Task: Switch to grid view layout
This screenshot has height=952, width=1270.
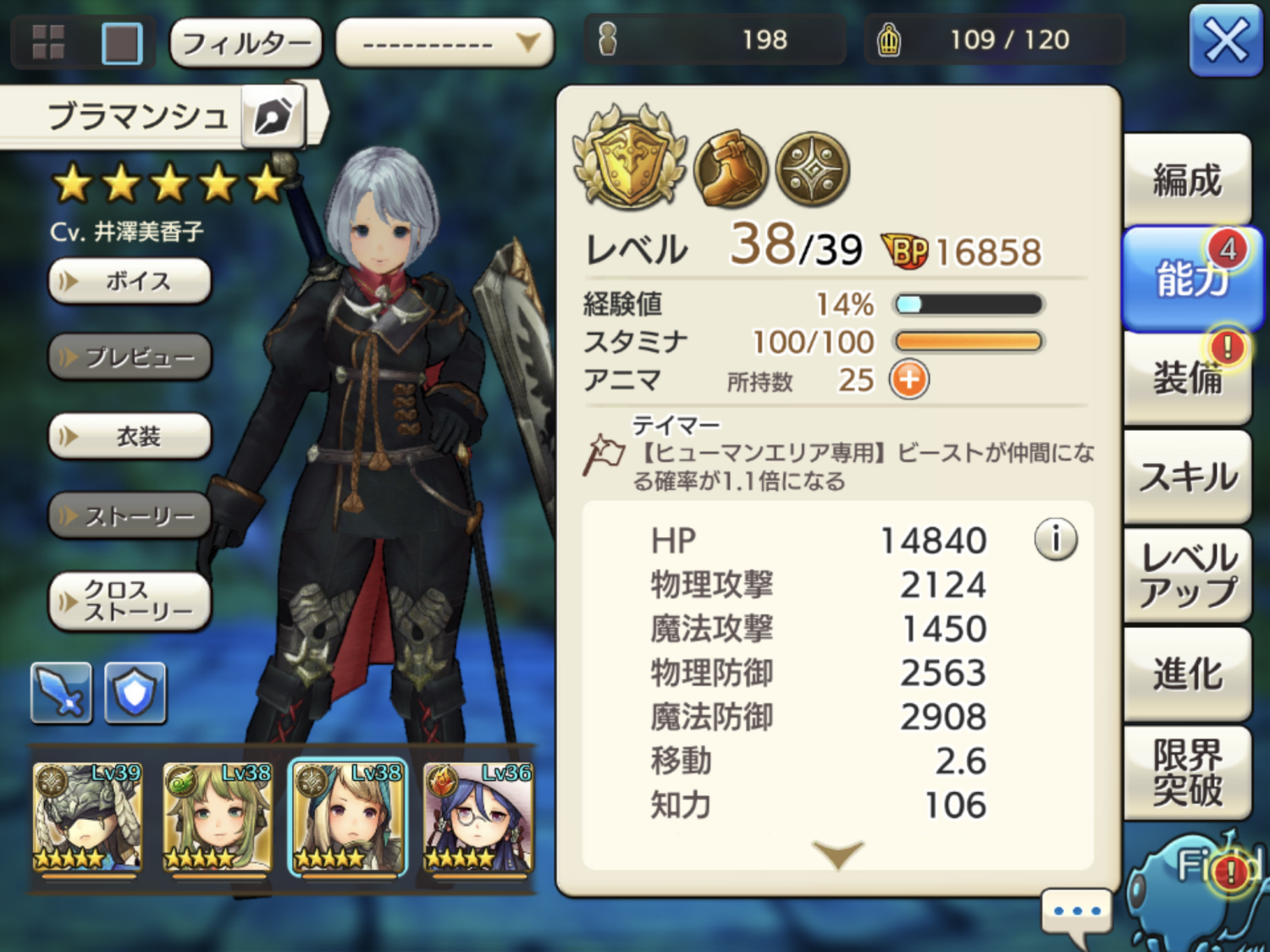Action: [x=48, y=41]
